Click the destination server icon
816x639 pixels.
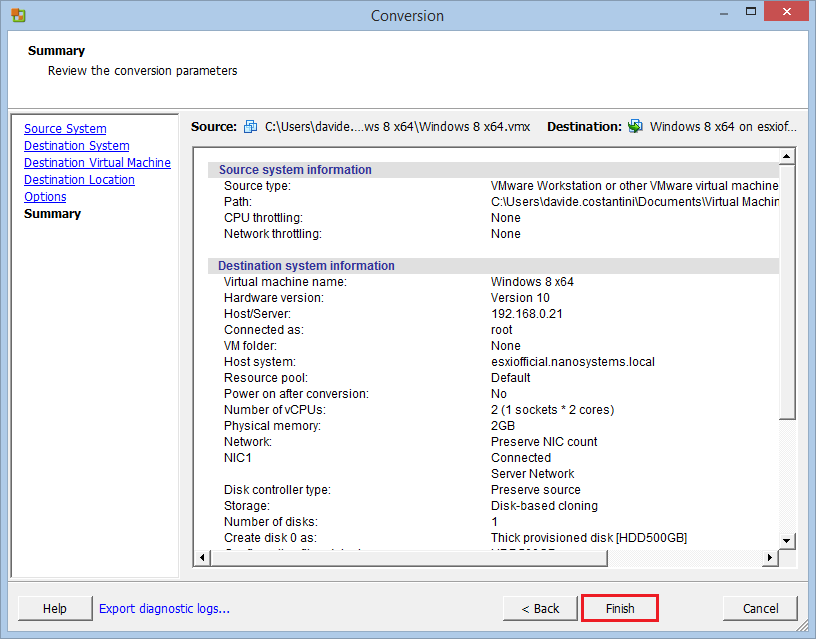coord(635,126)
